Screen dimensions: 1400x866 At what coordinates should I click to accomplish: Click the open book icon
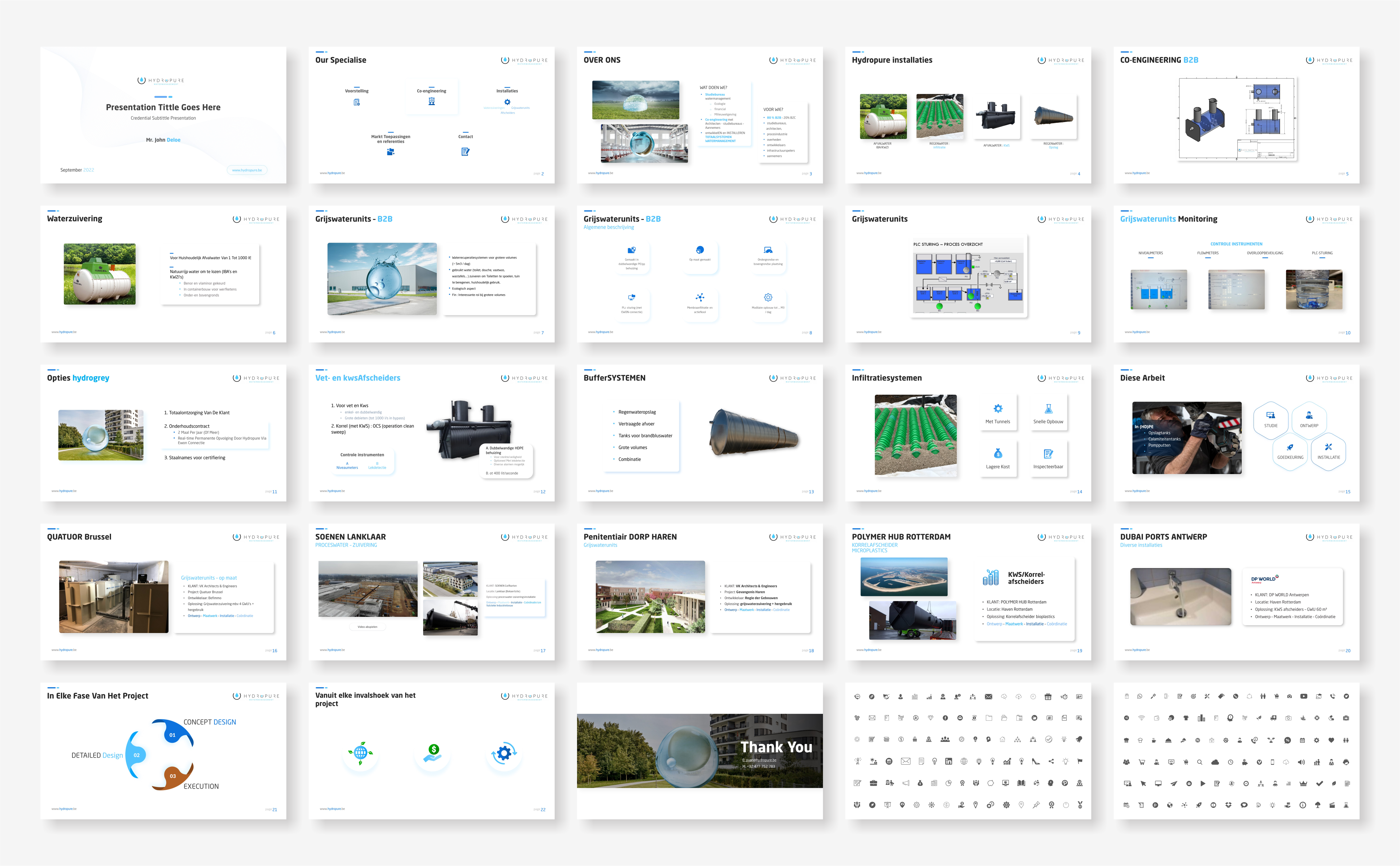(1022, 783)
